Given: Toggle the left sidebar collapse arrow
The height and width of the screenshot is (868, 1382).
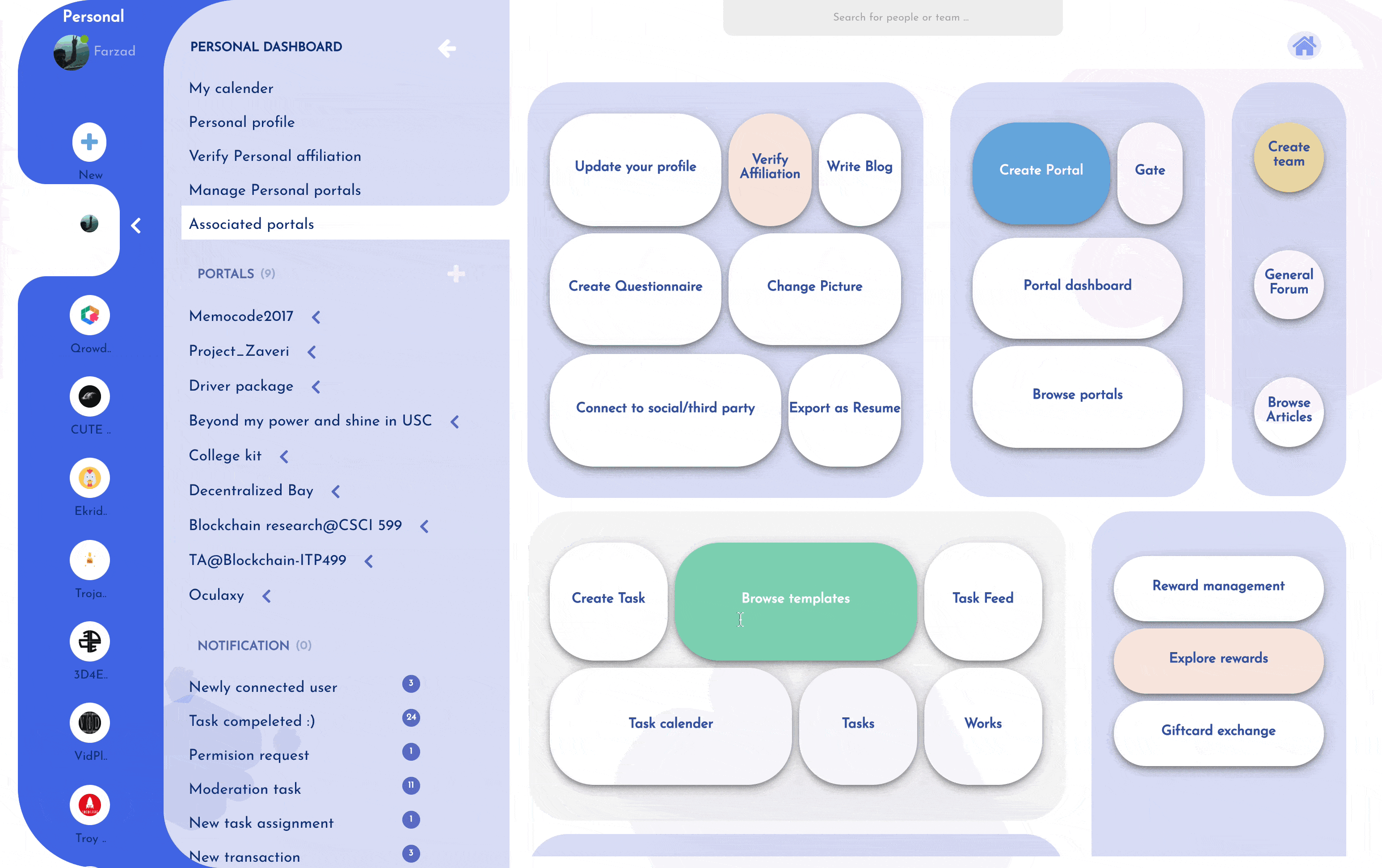Looking at the screenshot, I should point(138,225).
